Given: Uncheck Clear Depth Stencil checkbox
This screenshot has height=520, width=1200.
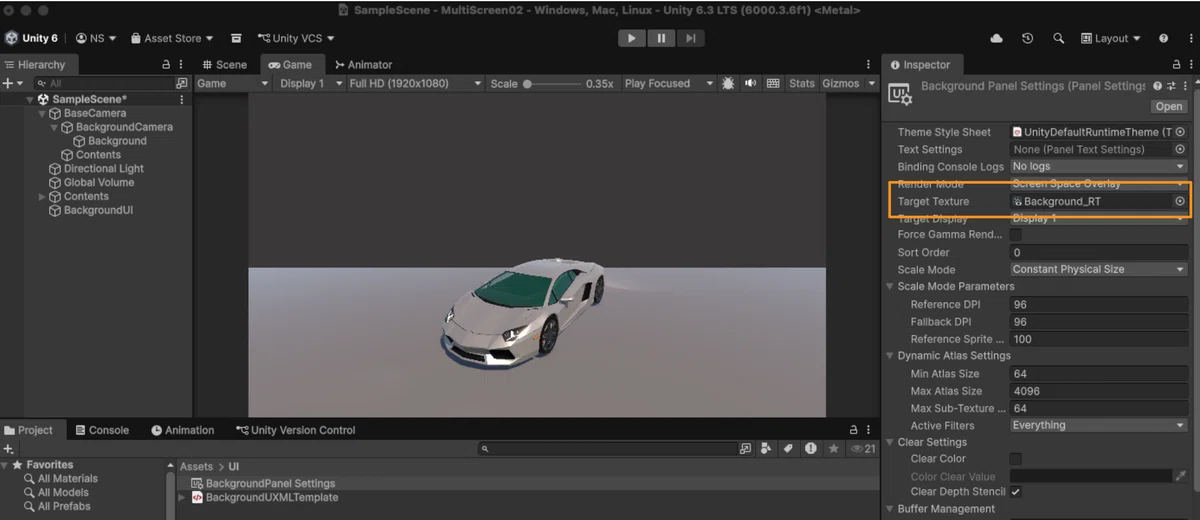Looking at the screenshot, I should 1016,492.
